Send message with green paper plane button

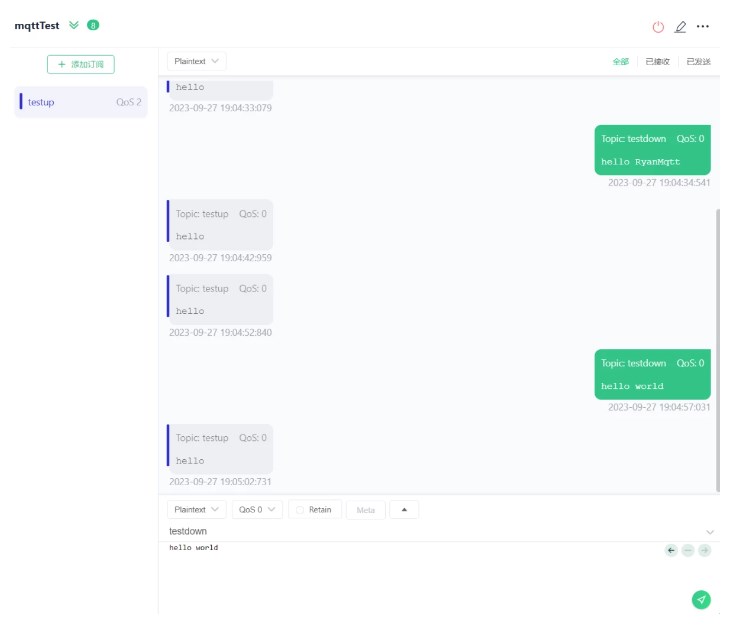click(x=701, y=599)
